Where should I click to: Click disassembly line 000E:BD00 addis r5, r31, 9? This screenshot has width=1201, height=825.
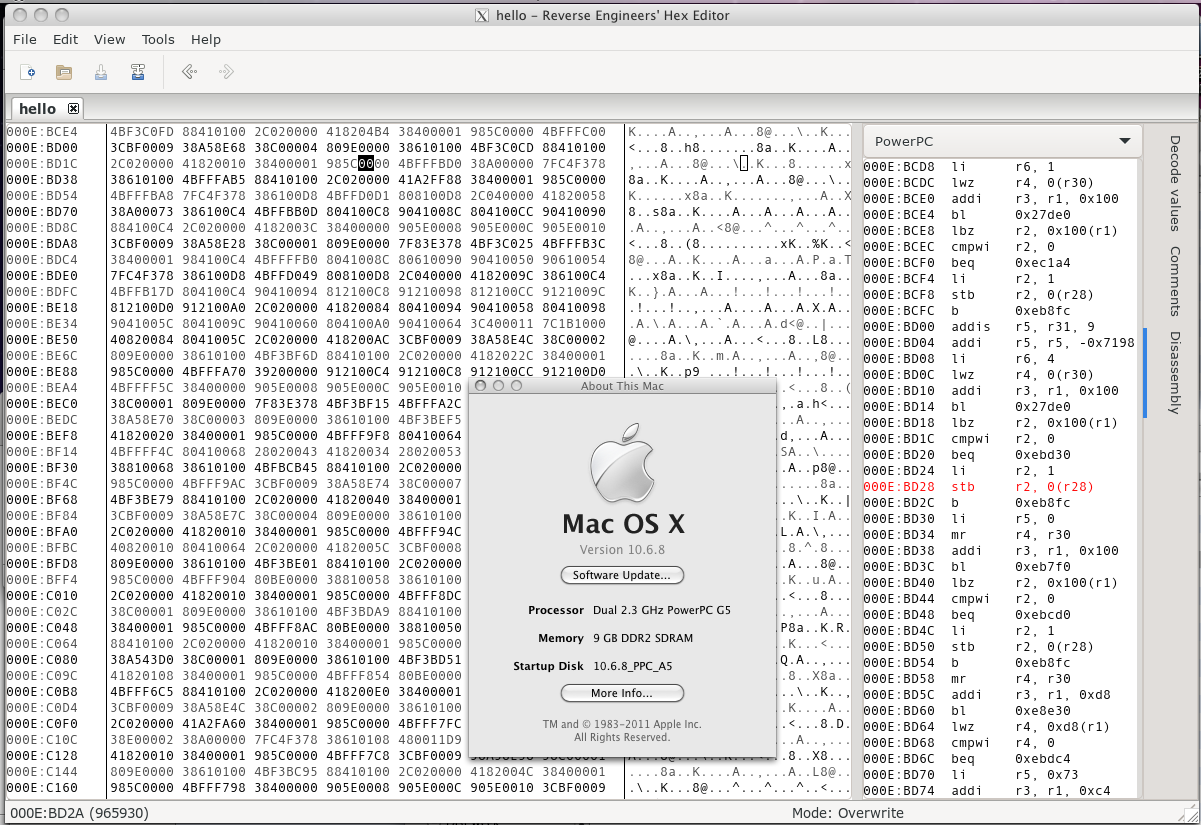(1000, 327)
